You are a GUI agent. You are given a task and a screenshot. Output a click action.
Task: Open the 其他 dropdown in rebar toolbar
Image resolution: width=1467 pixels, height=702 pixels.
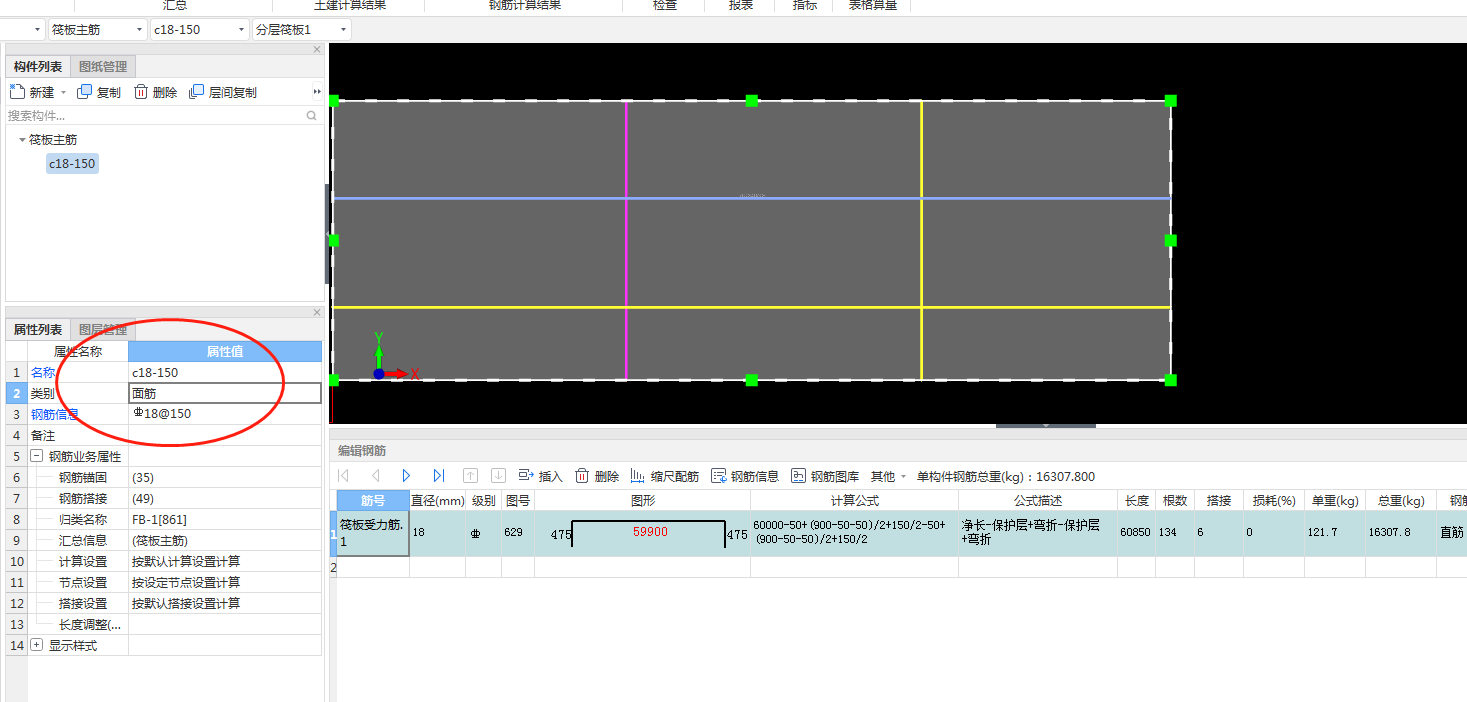coord(888,476)
